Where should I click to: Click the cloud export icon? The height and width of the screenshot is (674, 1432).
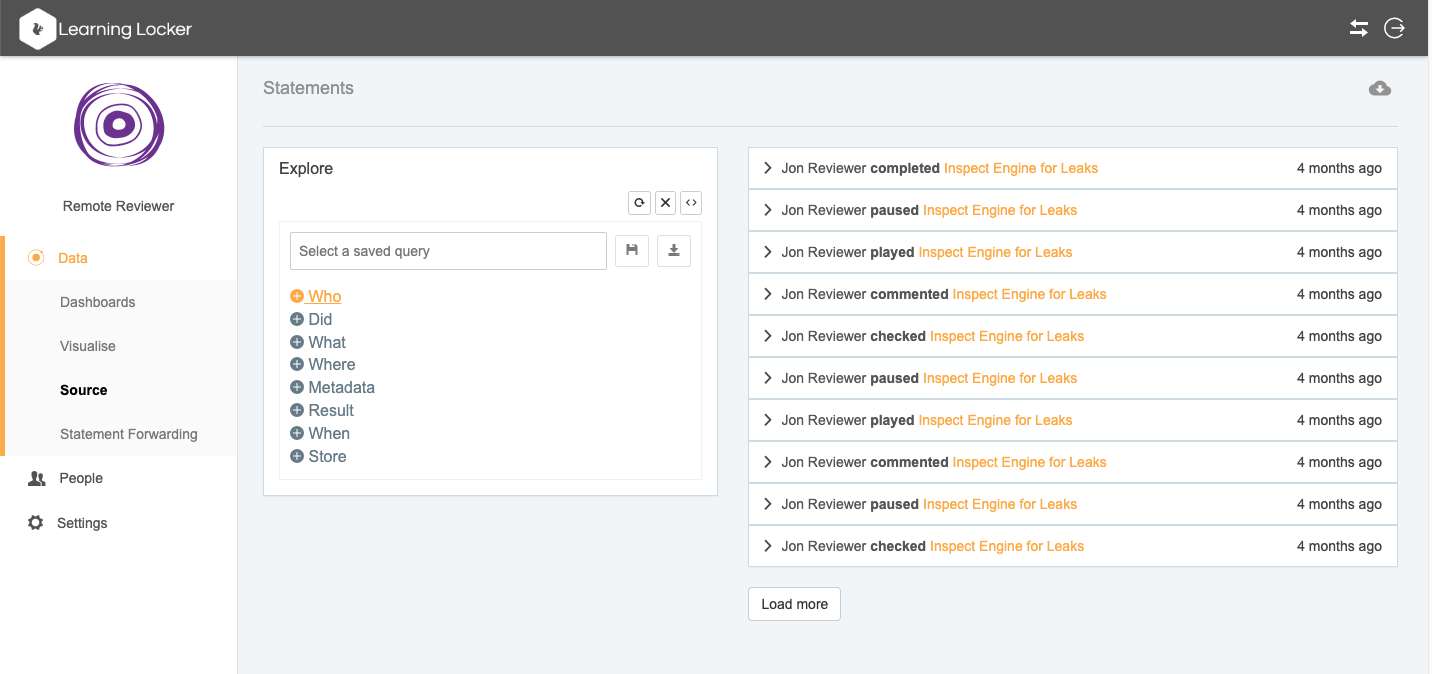[1380, 88]
